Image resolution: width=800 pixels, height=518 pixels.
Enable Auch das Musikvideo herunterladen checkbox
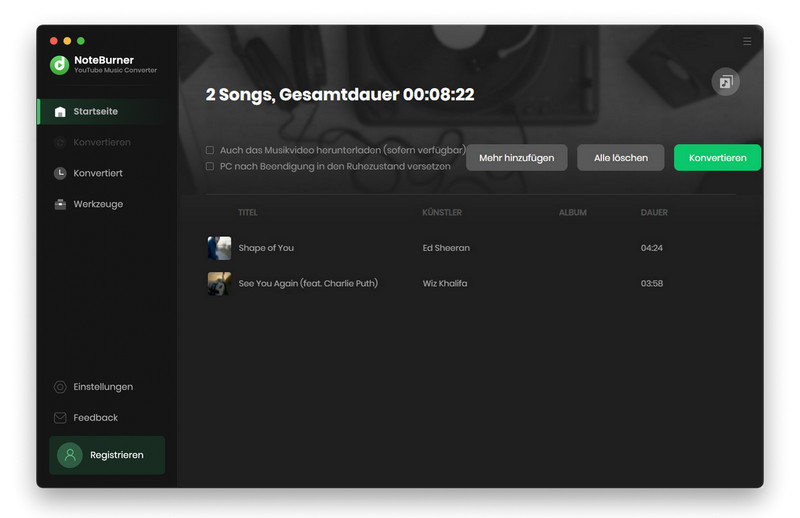coord(210,150)
